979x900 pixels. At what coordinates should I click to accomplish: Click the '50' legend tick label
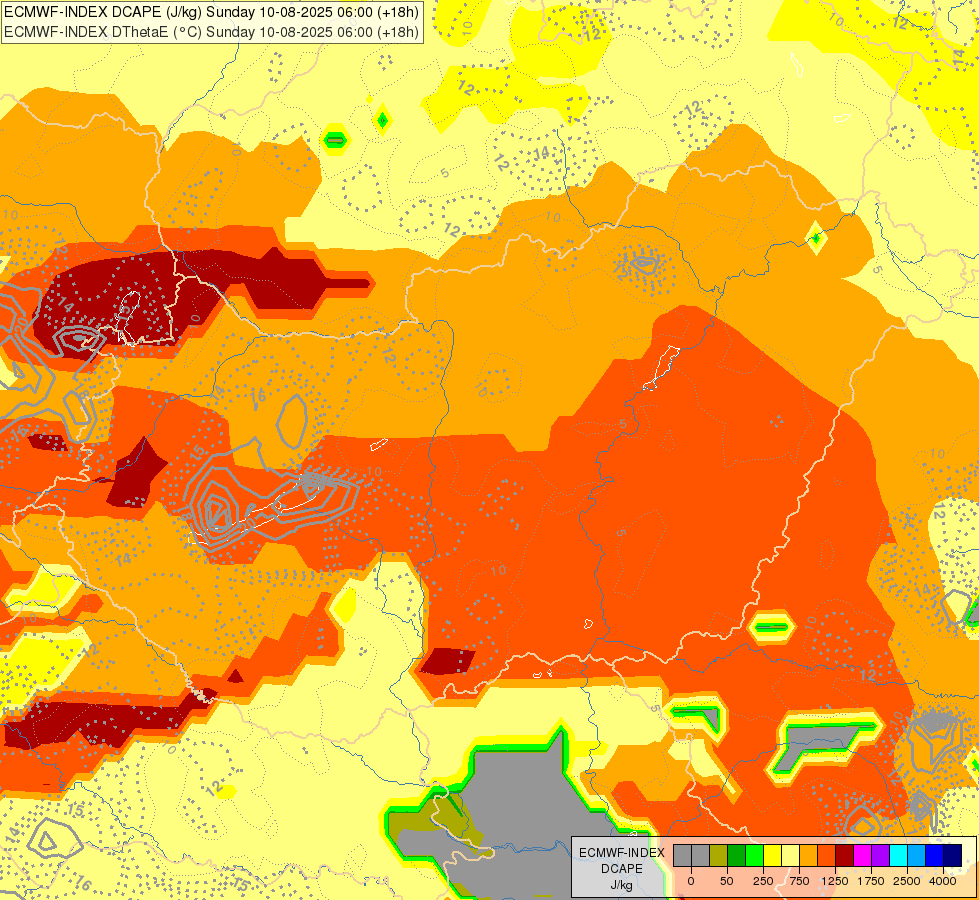pyautogui.click(x=727, y=881)
